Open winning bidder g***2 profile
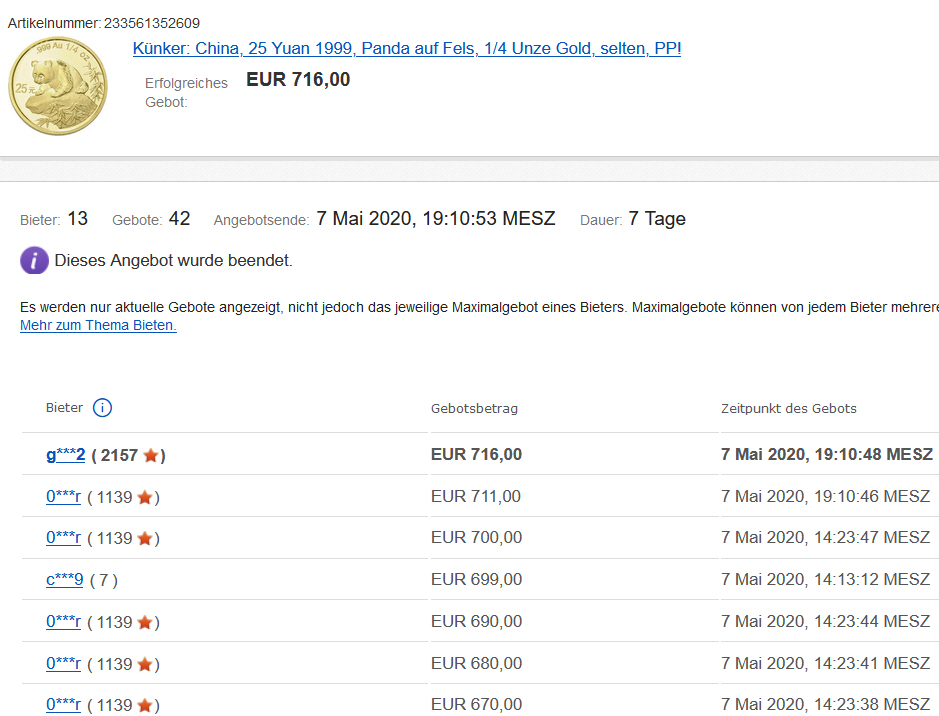Viewport: 939px width, 716px height. coord(65,455)
